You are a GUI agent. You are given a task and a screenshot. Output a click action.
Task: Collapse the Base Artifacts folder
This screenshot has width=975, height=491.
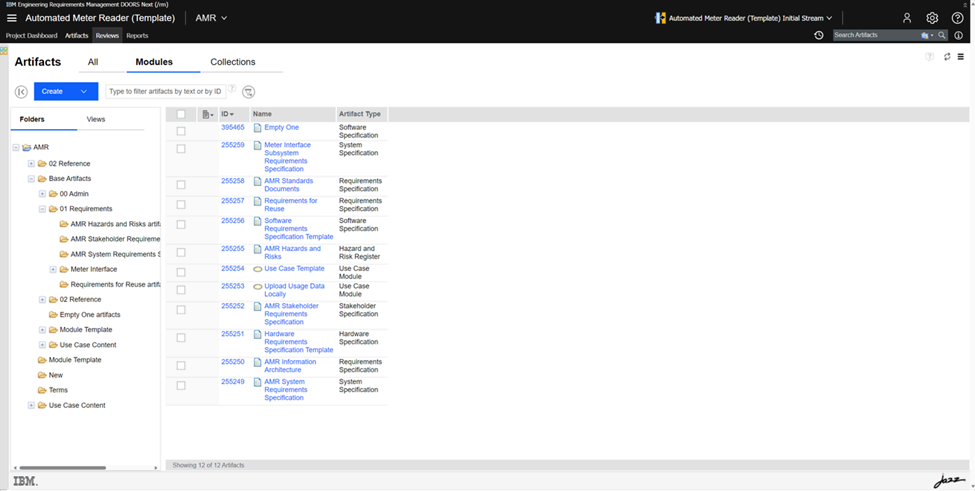point(31,179)
